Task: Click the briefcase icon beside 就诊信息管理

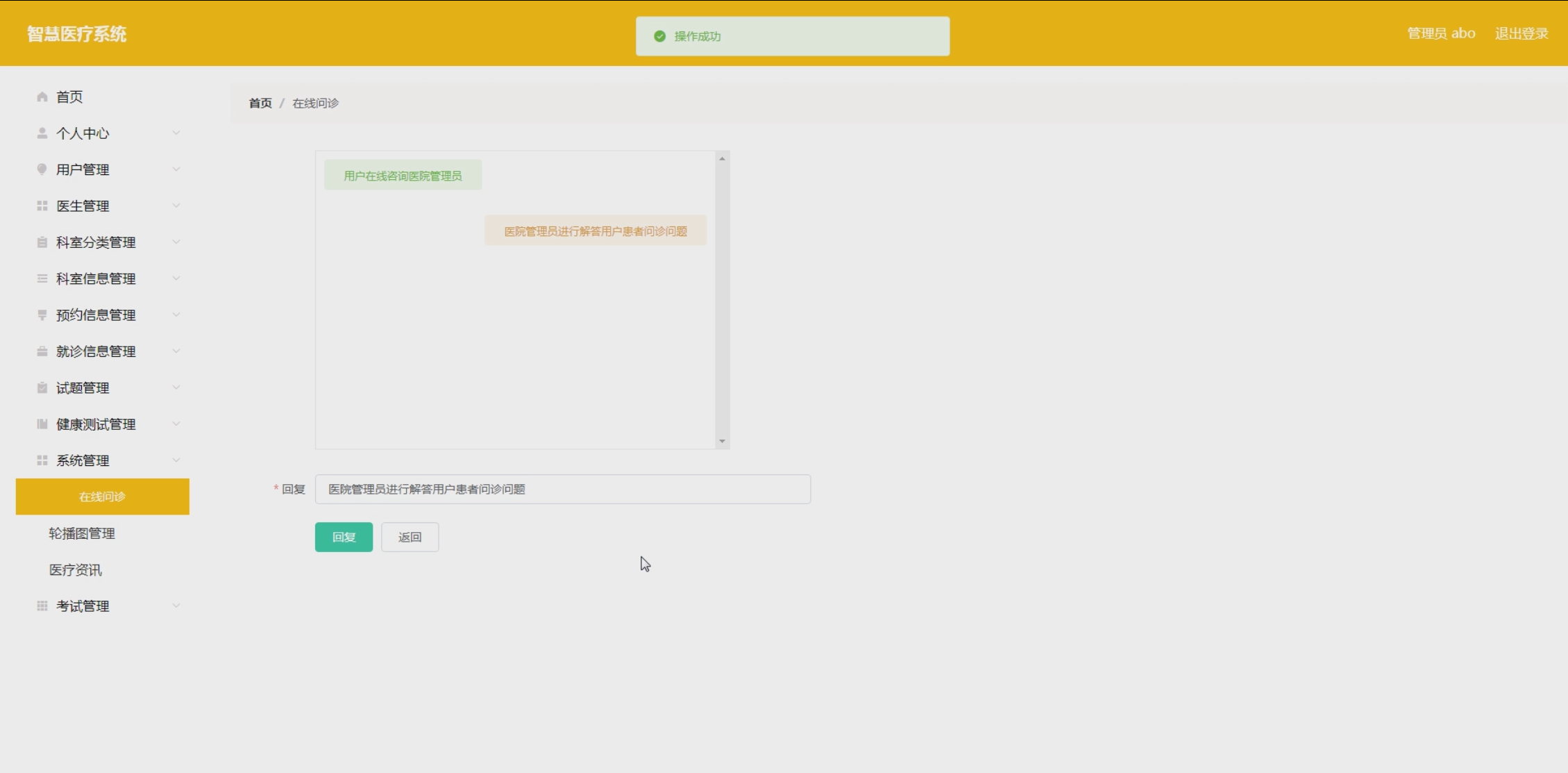Action: click(x=42, y=351)
